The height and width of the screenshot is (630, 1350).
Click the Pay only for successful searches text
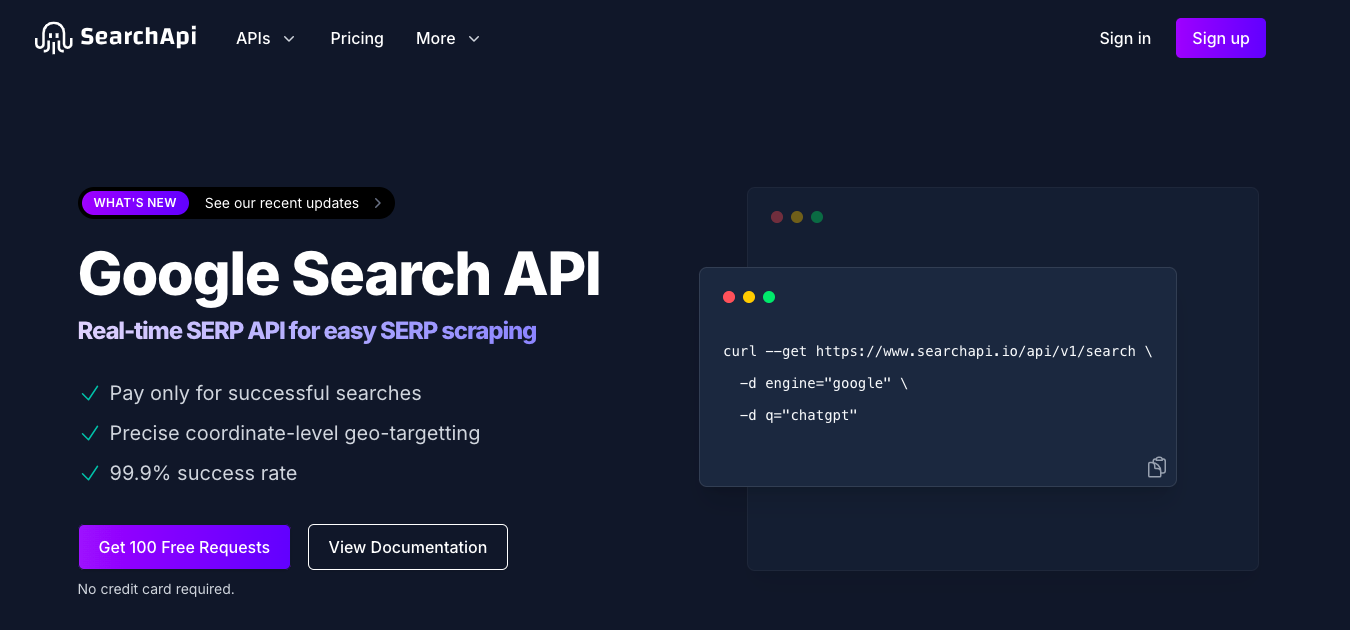pyautogui.click(x=266, y=393)
